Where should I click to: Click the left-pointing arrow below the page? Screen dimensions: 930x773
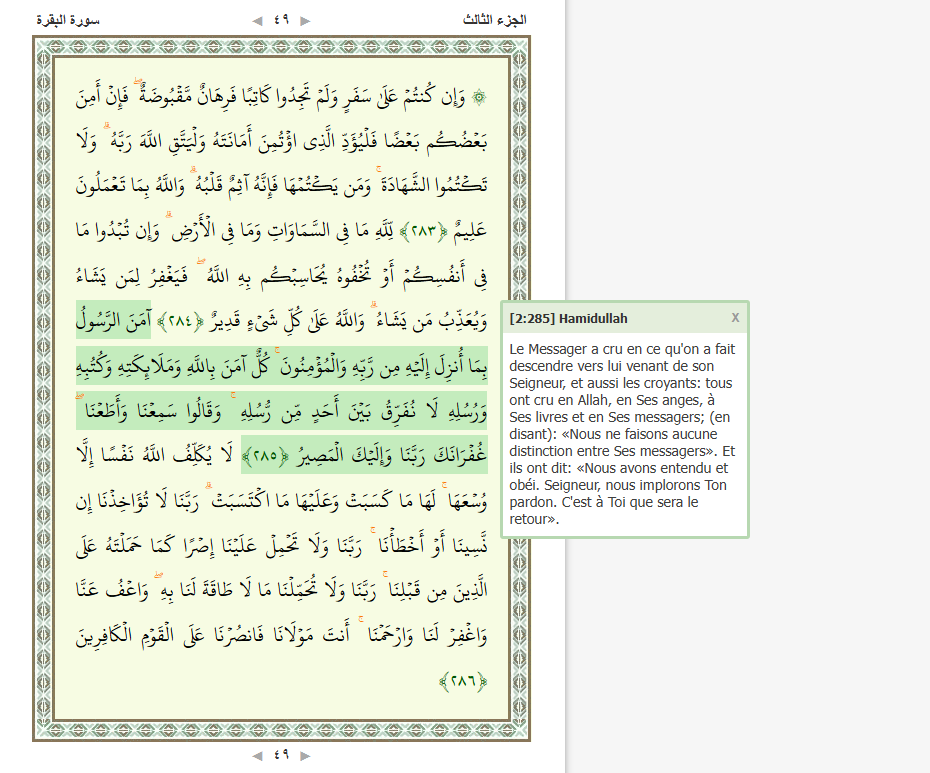[257, 756]
